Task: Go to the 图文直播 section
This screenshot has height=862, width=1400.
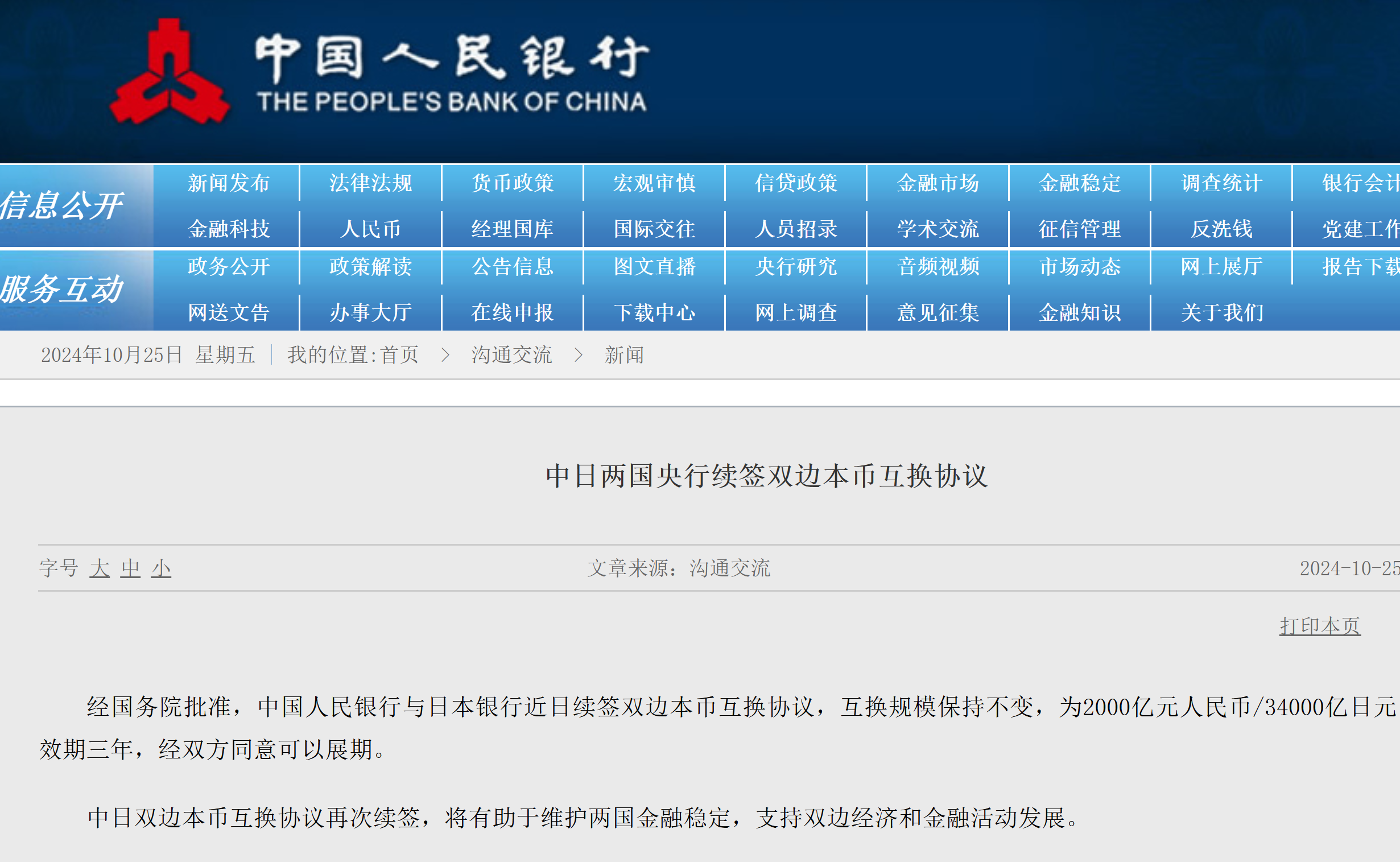Action: click(654, 266)
